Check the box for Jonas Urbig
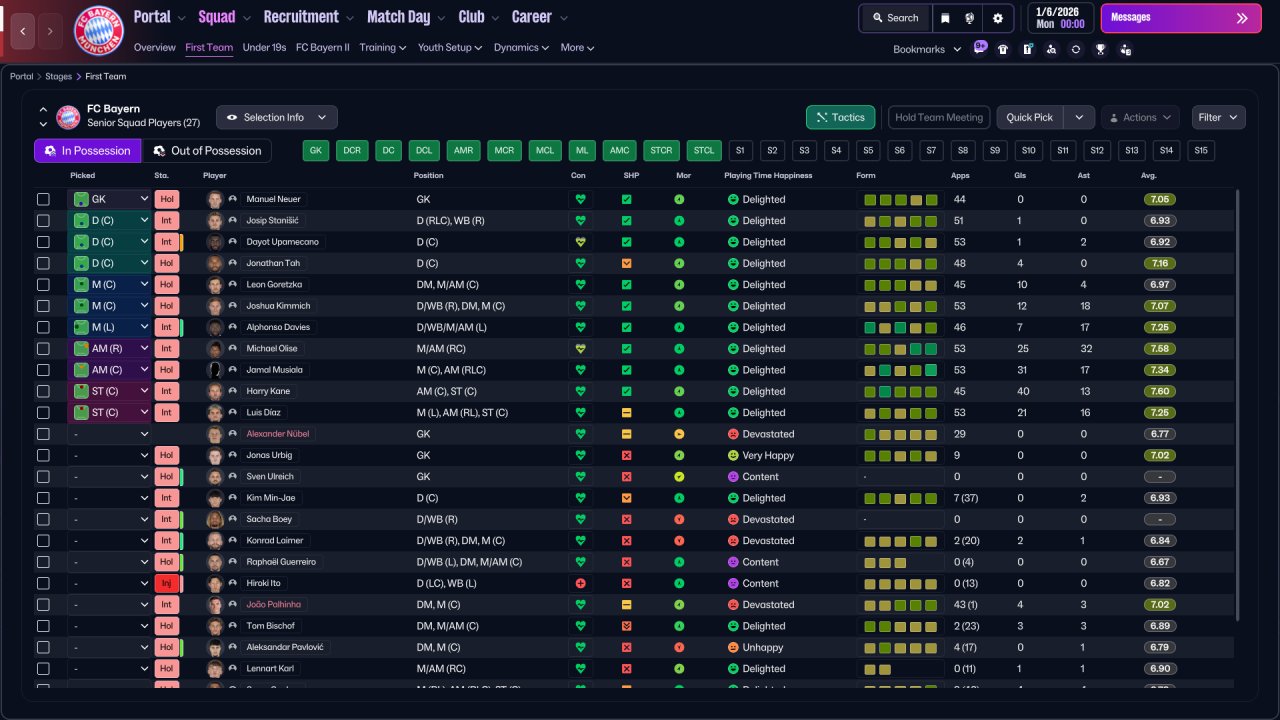Viewport: 1280px width, 720px height. point(43,455)
